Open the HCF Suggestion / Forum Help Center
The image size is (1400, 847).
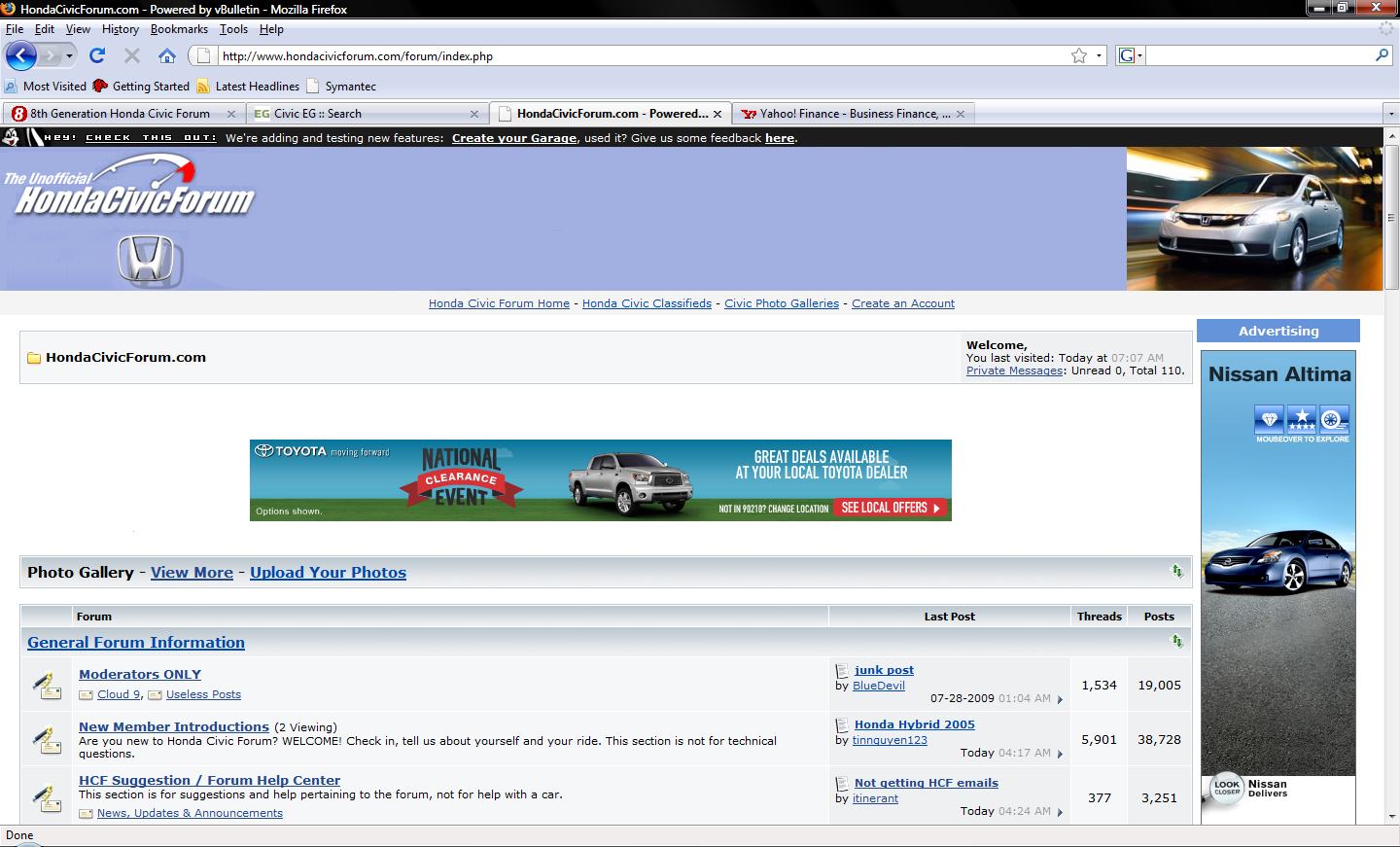(x=209, y=780)
